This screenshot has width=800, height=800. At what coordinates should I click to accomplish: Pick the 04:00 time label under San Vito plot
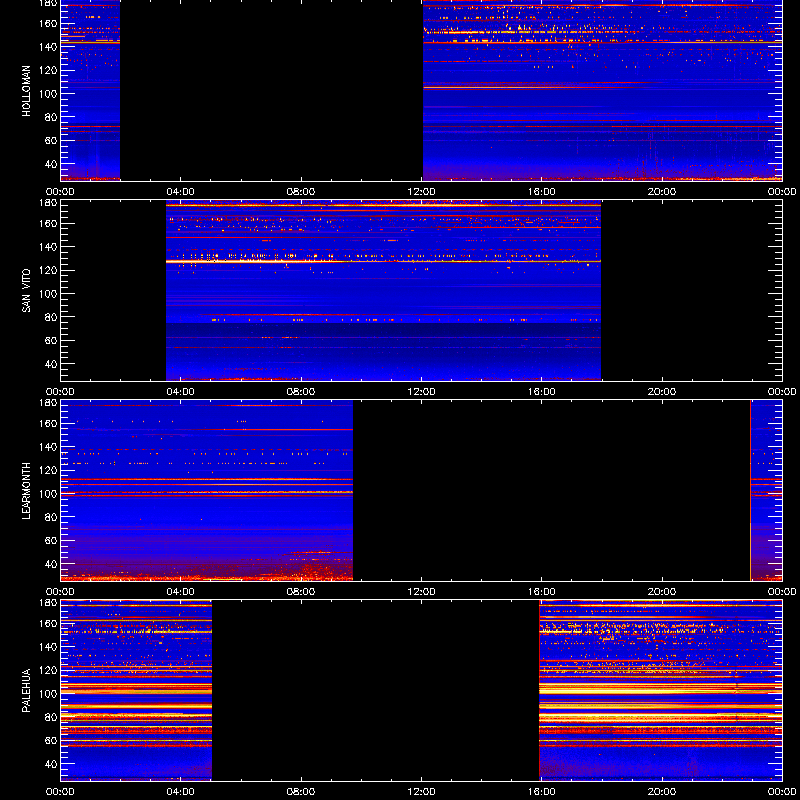point(181,392)
